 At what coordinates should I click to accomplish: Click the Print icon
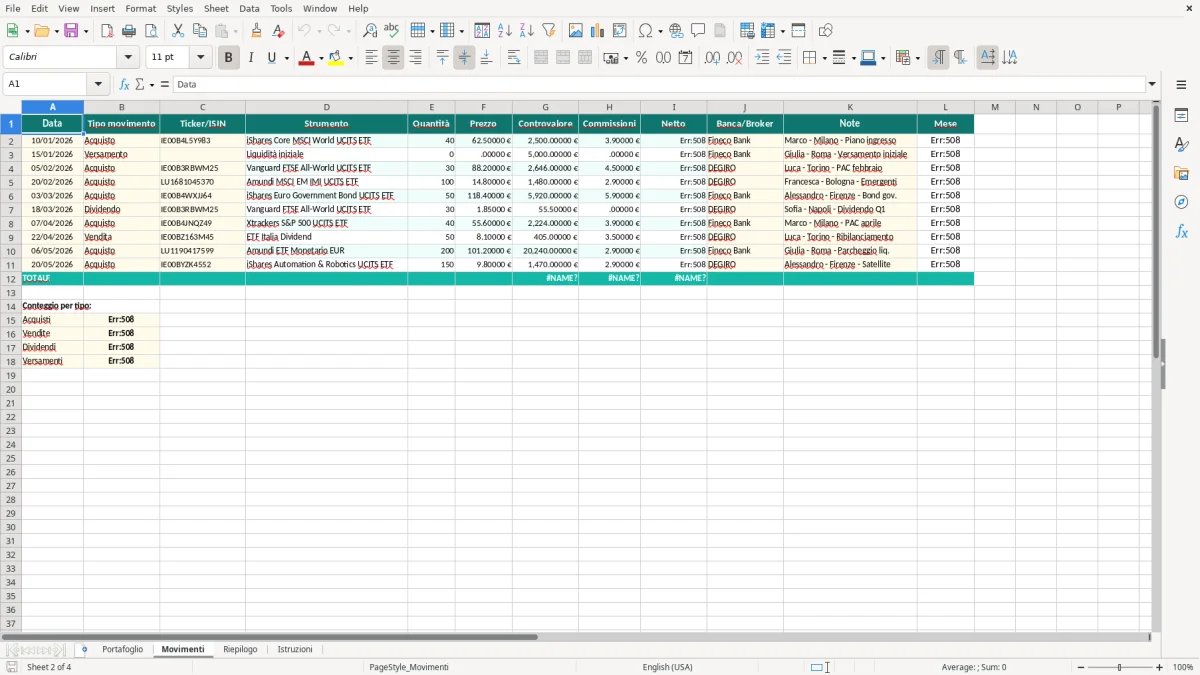(x=129, y=31)
